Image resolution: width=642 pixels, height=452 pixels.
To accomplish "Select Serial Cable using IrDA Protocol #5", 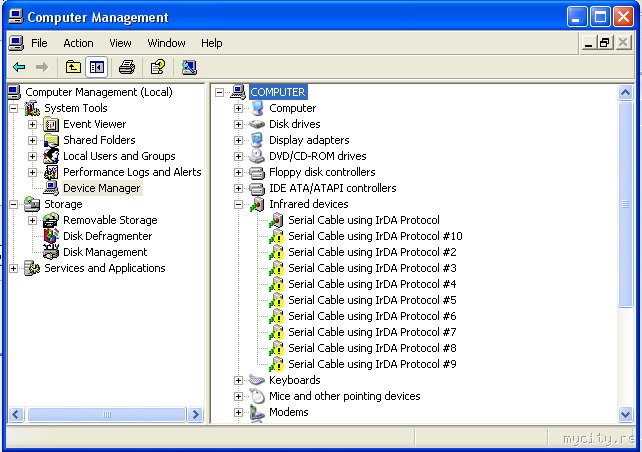I will point(372,300).
